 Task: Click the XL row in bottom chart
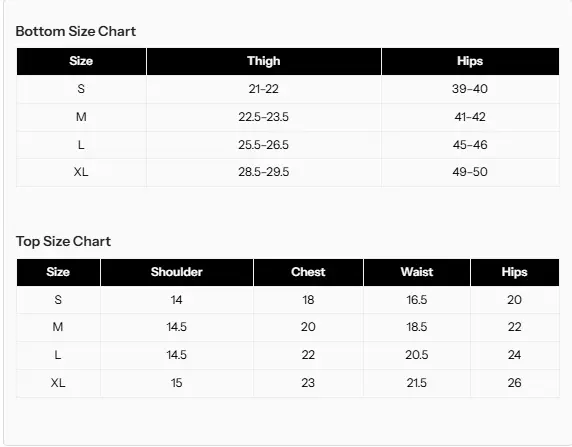tap(288, 172)
